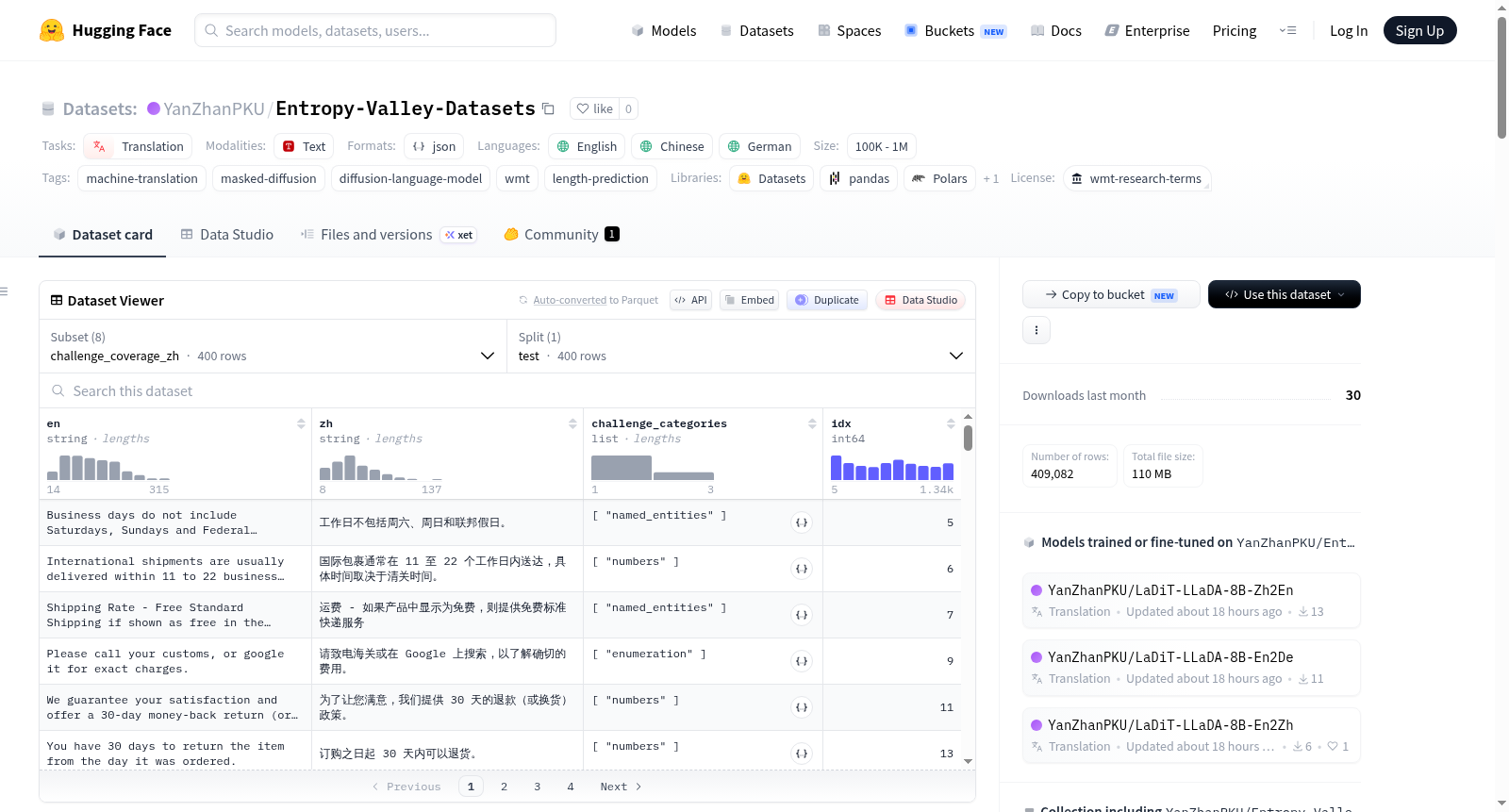The width and height of the screenshot is (1509, 812).
Task: Sort the en column
Action: tap(301, 423)
